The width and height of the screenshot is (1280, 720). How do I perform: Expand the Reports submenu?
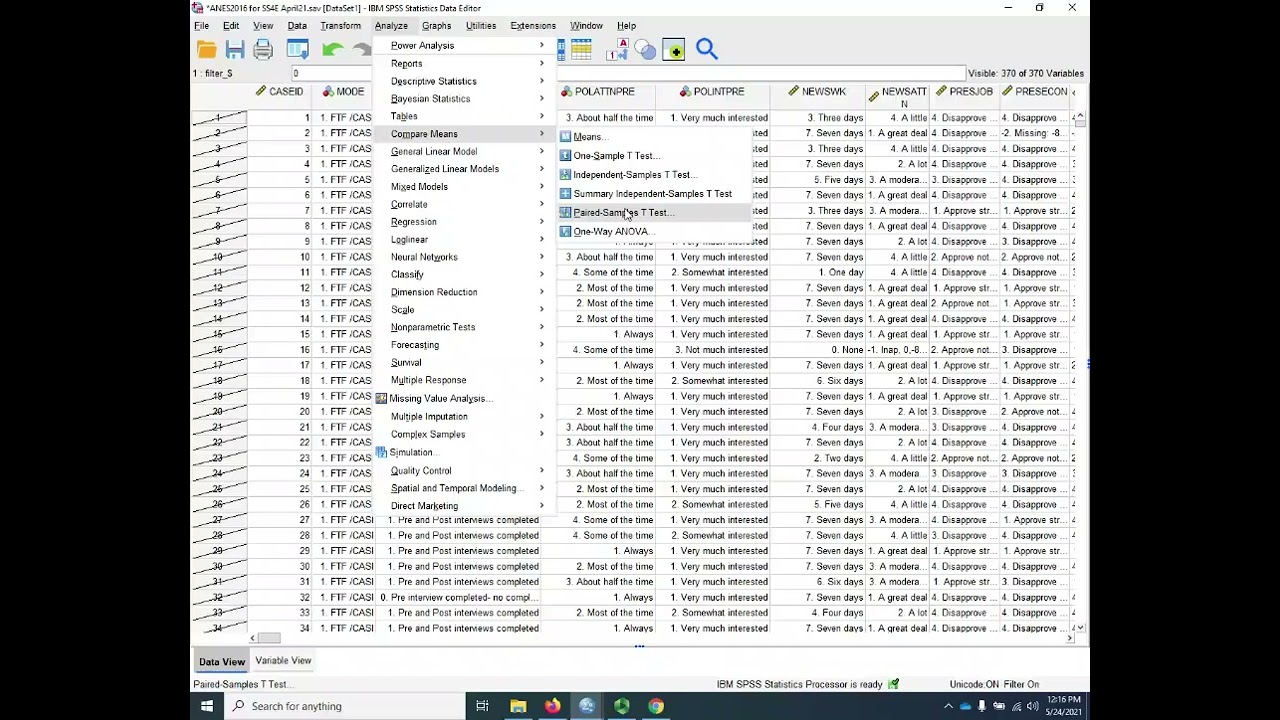(x=542, y=63)
